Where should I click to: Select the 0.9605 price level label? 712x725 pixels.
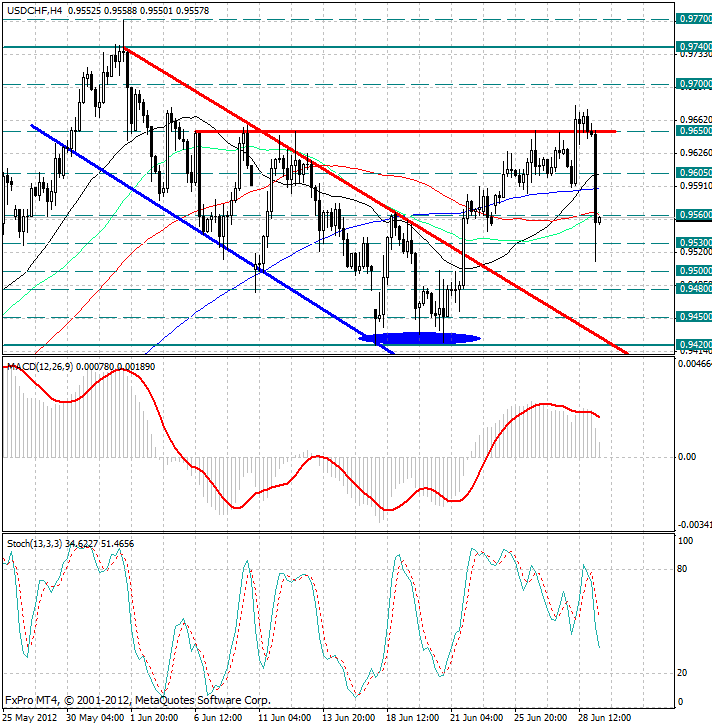(694, 173)
